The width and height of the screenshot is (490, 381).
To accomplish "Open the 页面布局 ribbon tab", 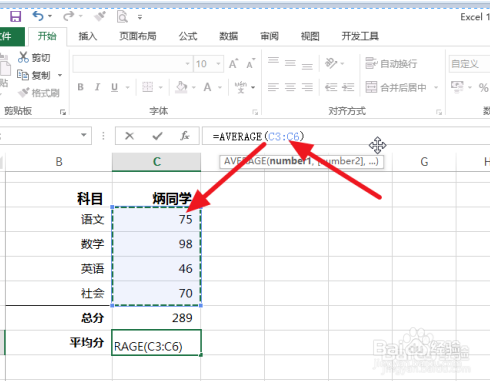I will [x=138, y=36].
